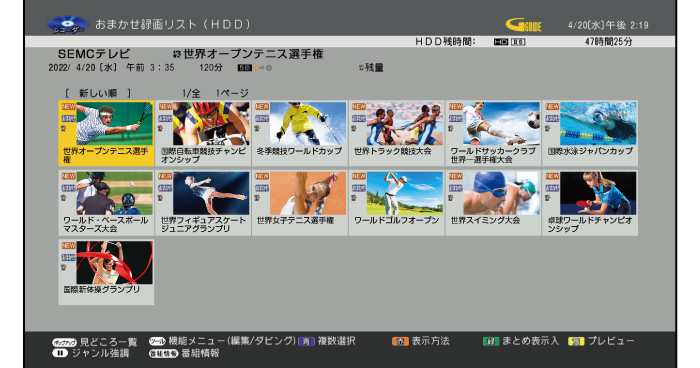The image size is (700, 368).
Task: Select the yellow プレビュー button icon
Action: (576, 342)
